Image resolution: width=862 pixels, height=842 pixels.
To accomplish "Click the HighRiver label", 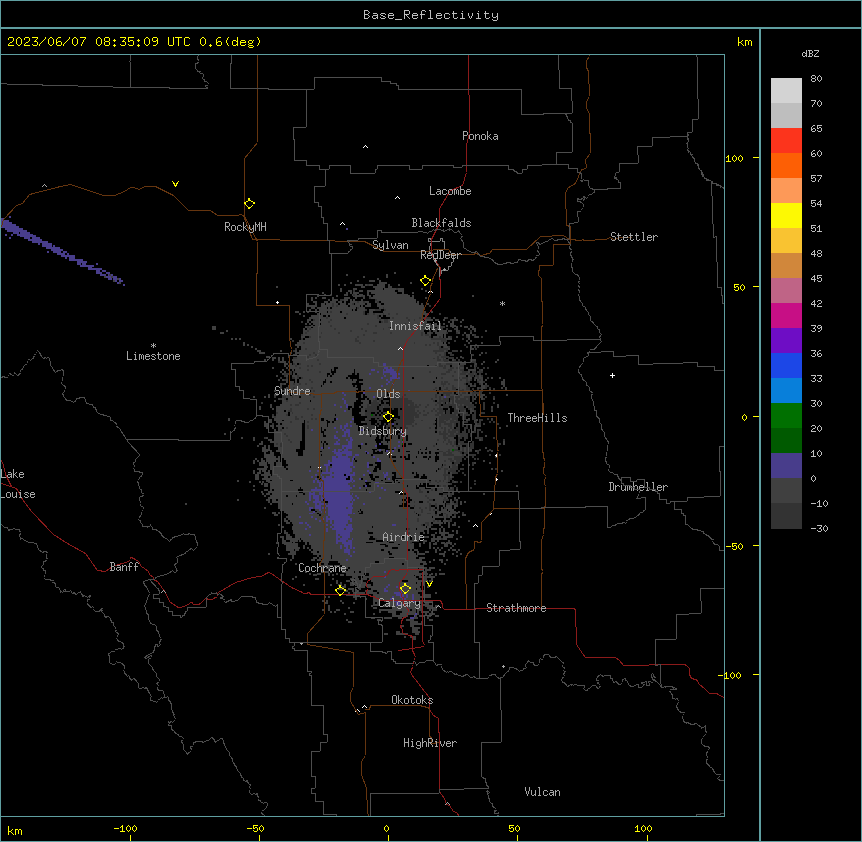I will [430, 743].
